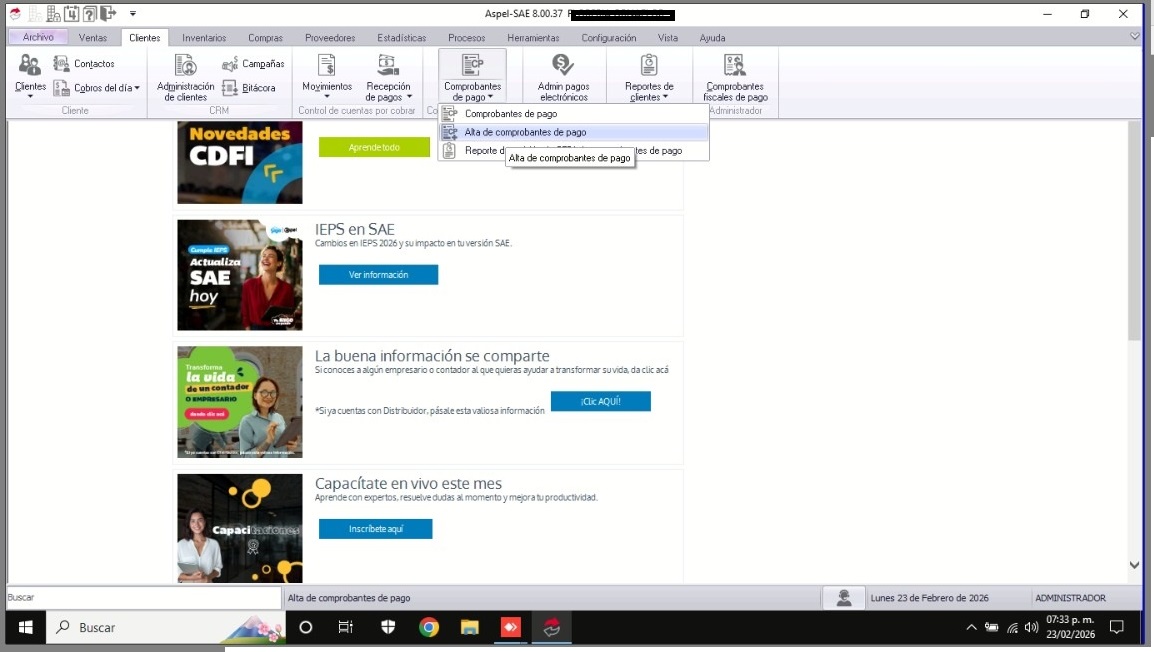Open the Actualiza SAE hoy banner image
The height and width of the screenshot is (652, 1154).
[x=240, y=275]
